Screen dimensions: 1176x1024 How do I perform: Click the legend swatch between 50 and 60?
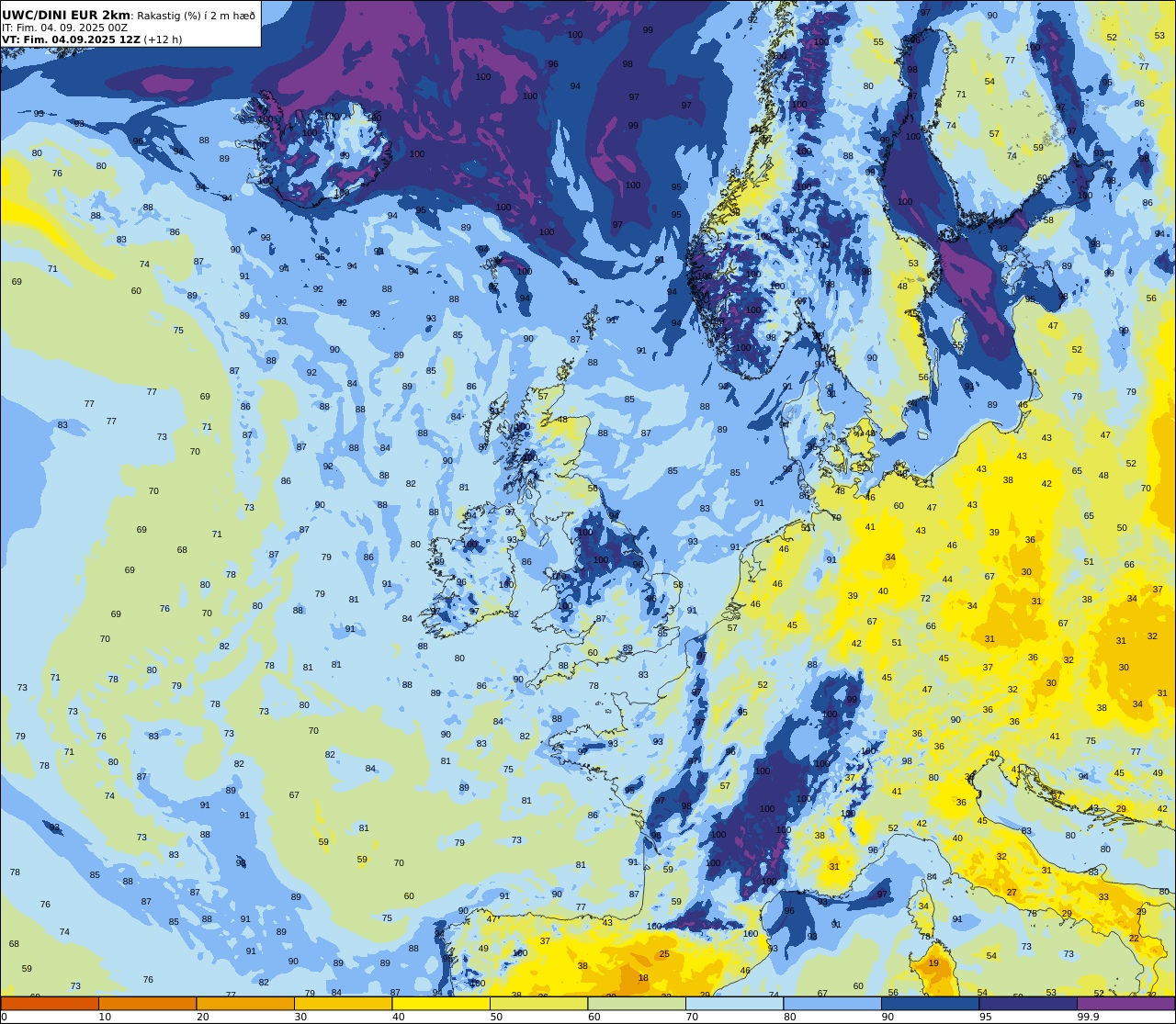tap(538, 1004)
